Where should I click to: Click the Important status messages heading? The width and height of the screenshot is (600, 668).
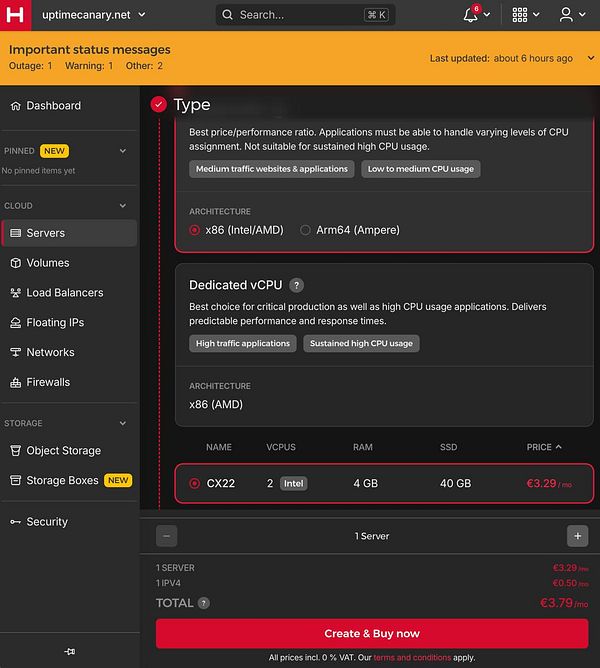click(89, 49)
